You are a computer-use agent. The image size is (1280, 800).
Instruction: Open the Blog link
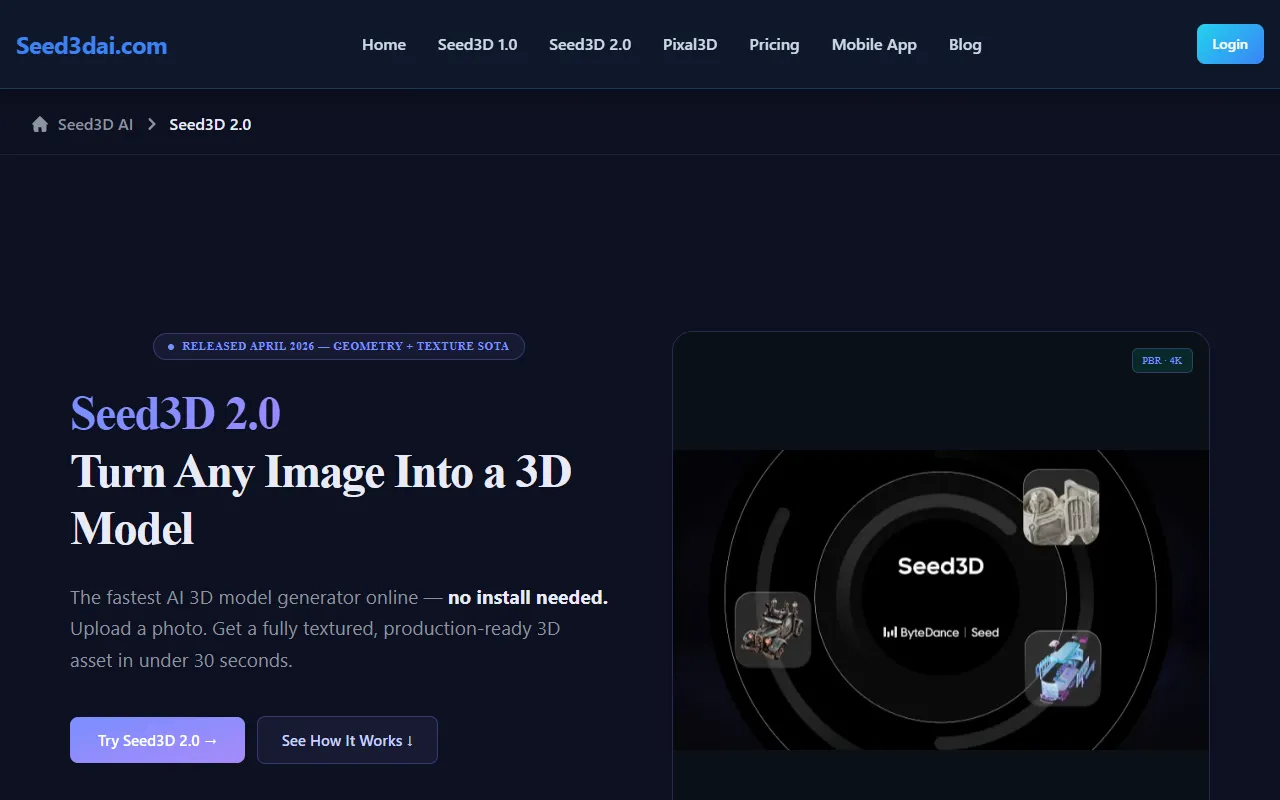pos(965,44)
